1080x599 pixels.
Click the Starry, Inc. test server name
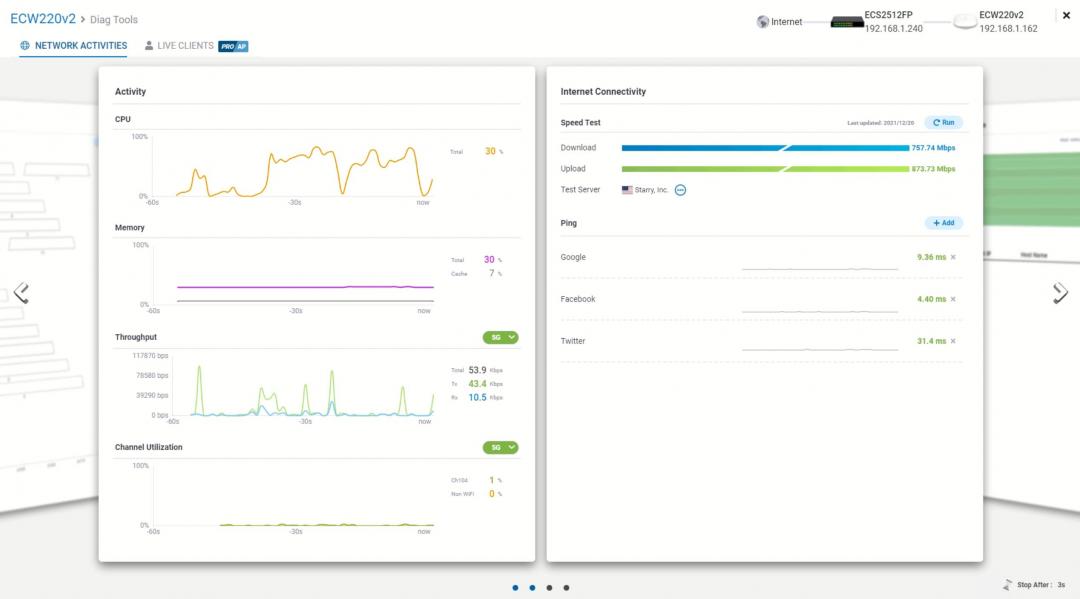tap(651, 190)
